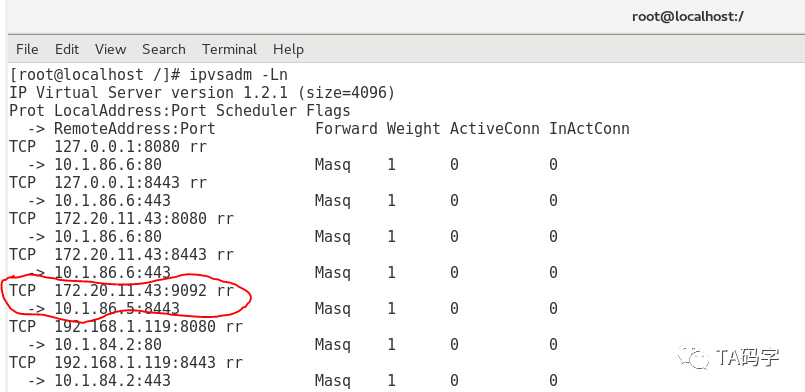Open the Terminal menu
The image size is (805, 392).
tap(229, 49)
